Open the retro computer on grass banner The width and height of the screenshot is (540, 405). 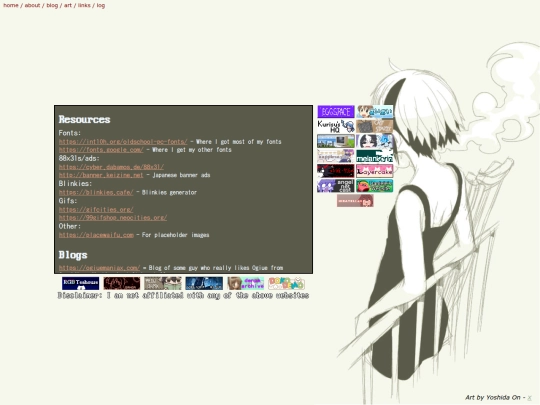pyautogui.click(x=336, y=141)
